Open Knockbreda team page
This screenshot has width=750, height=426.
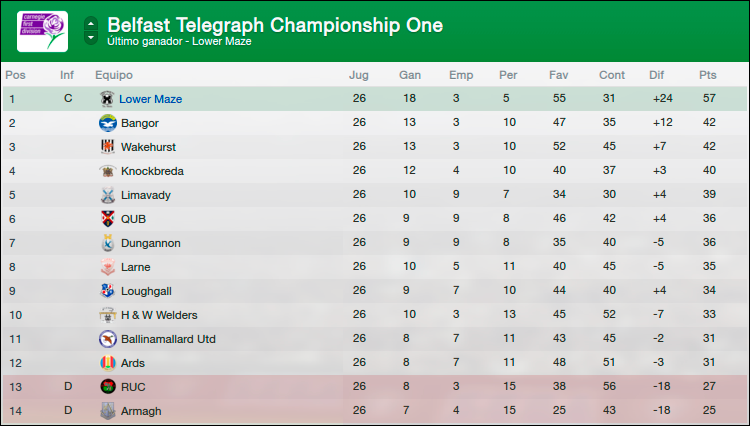tap(152, 171)
